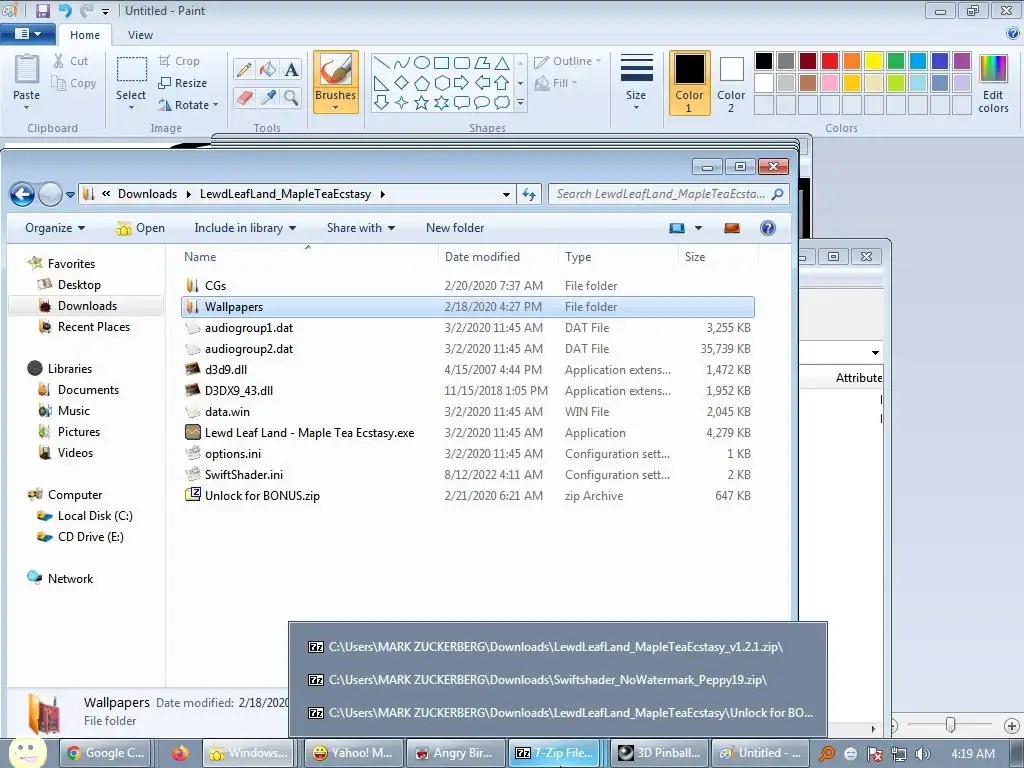This screenshot has width=1024, height=768.
Task: Select the Text tool in Paint
Action: point(291,70)
